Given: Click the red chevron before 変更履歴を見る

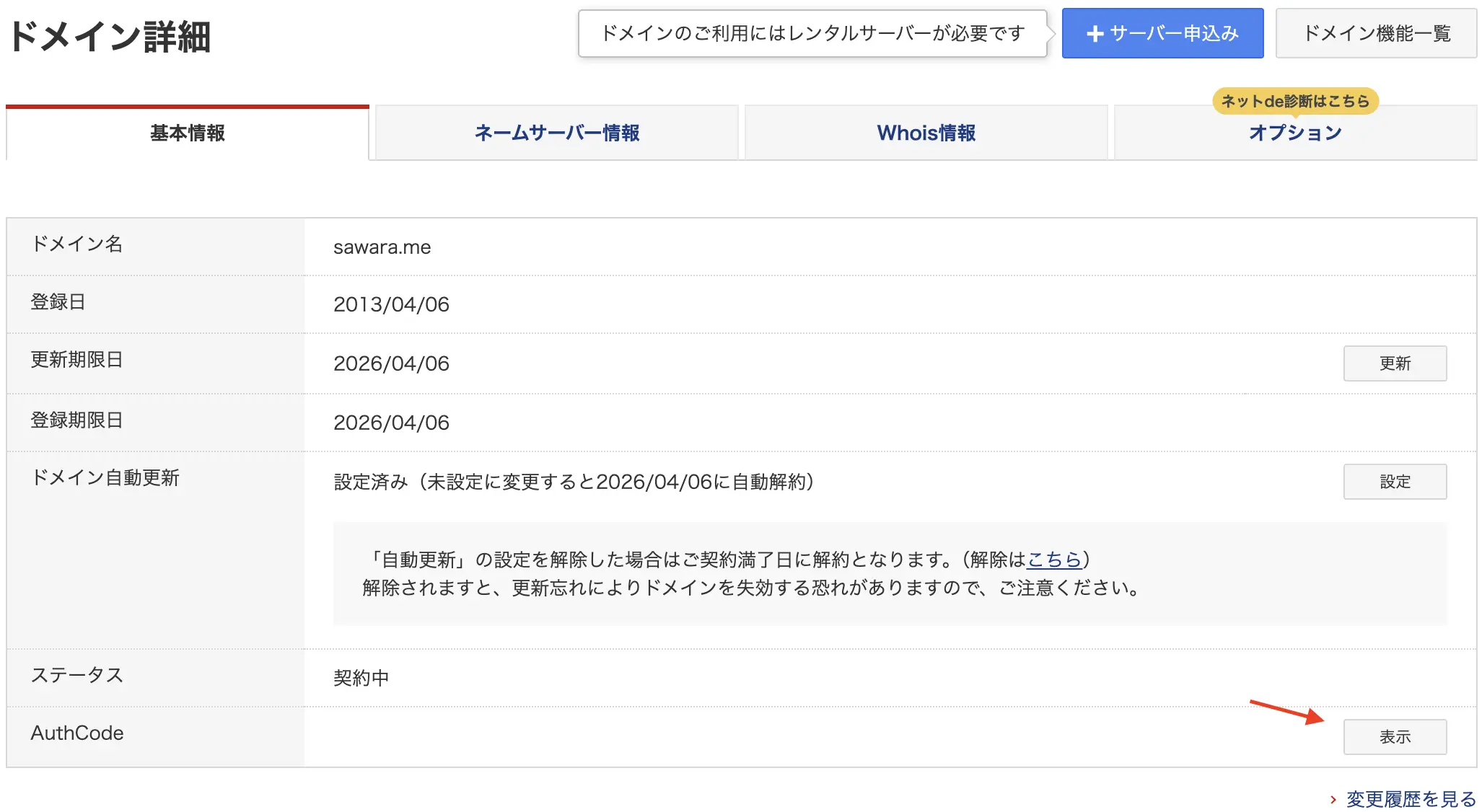Looking at the screenshot, I should [1333, 799].
